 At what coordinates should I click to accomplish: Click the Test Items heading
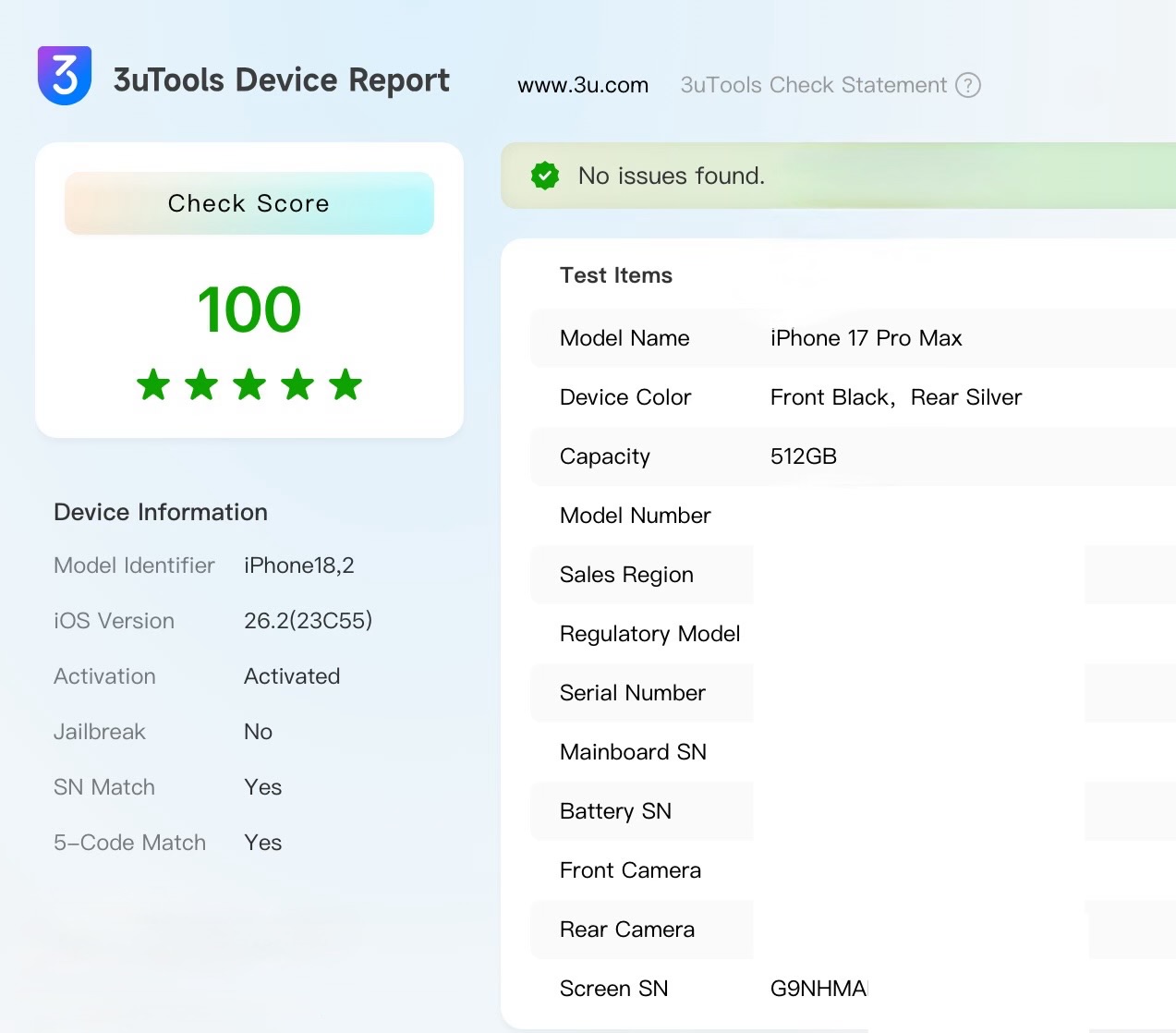click(x=616, y=275)
